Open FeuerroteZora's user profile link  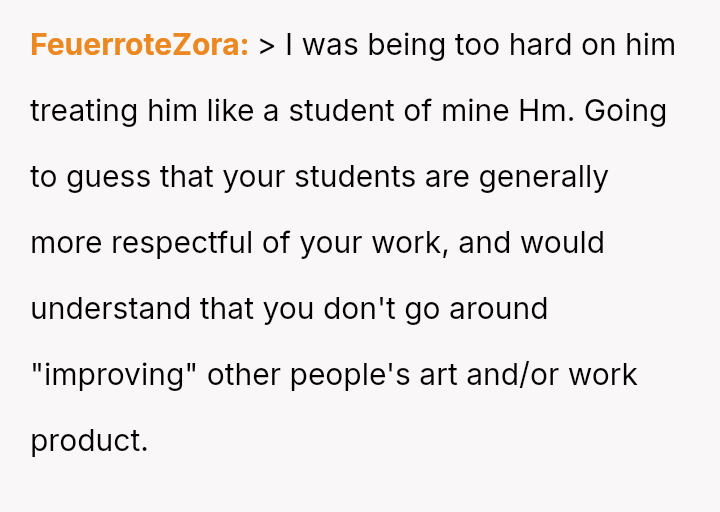click(x=139, y=46)
